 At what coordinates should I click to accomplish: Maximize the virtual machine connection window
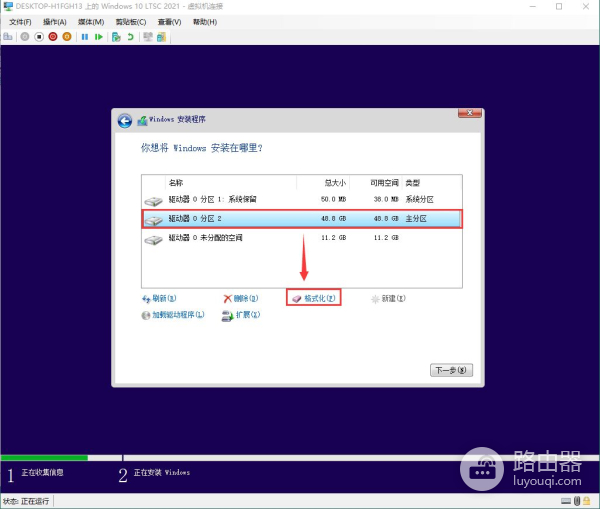pyautogui.click(x=559, y=7)
